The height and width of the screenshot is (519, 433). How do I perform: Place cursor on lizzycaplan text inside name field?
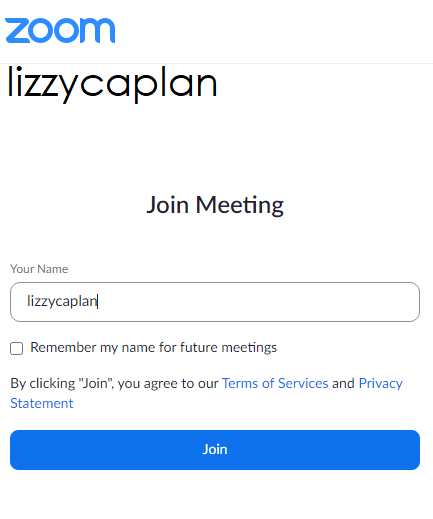coord(62,301)
